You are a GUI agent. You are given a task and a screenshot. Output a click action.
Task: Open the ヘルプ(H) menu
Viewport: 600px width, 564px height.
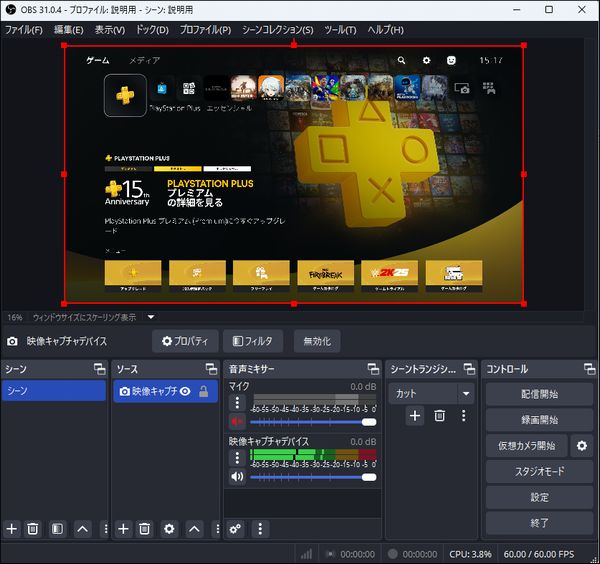[385, 30]
